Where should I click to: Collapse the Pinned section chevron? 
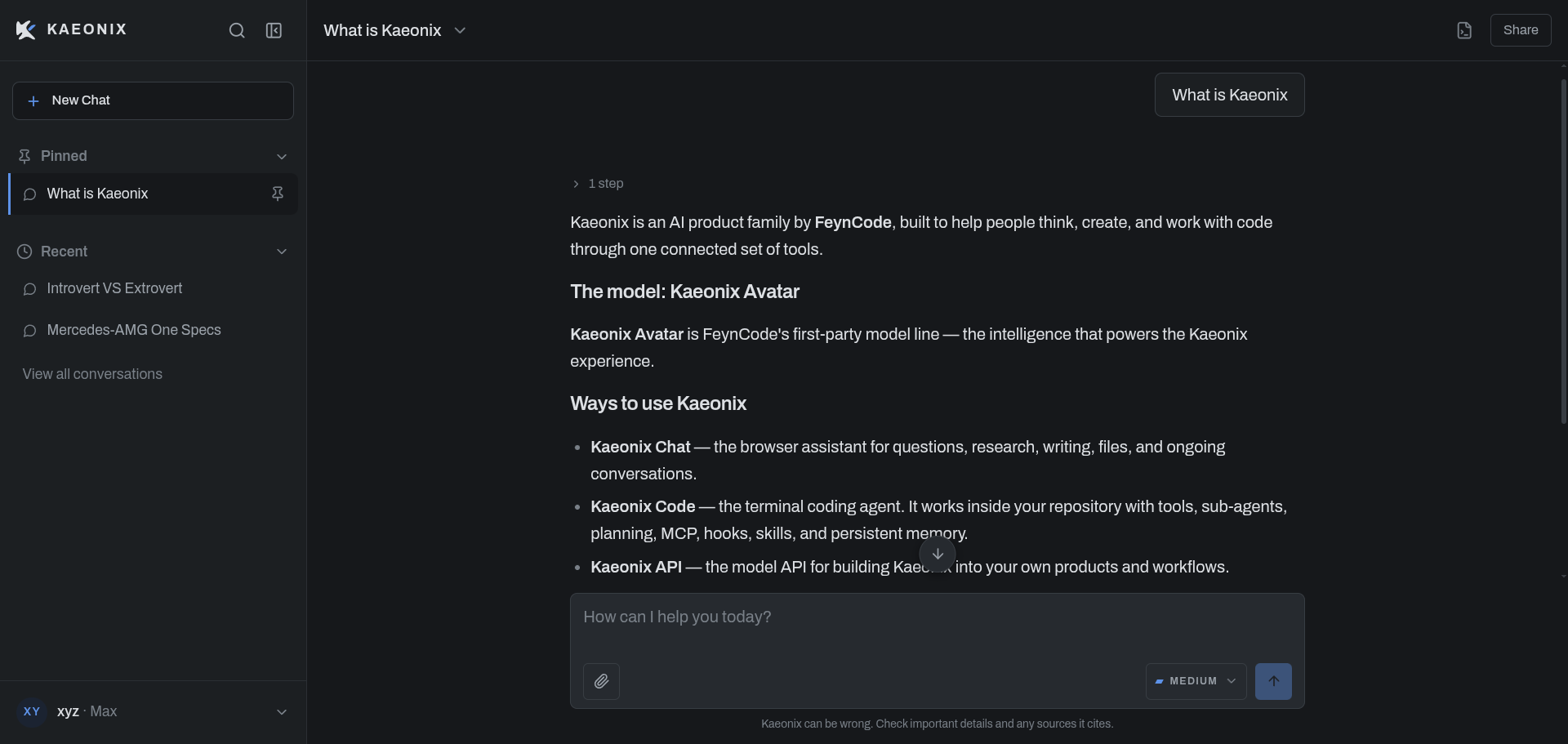pyautogui.click(x=282, y=156)
